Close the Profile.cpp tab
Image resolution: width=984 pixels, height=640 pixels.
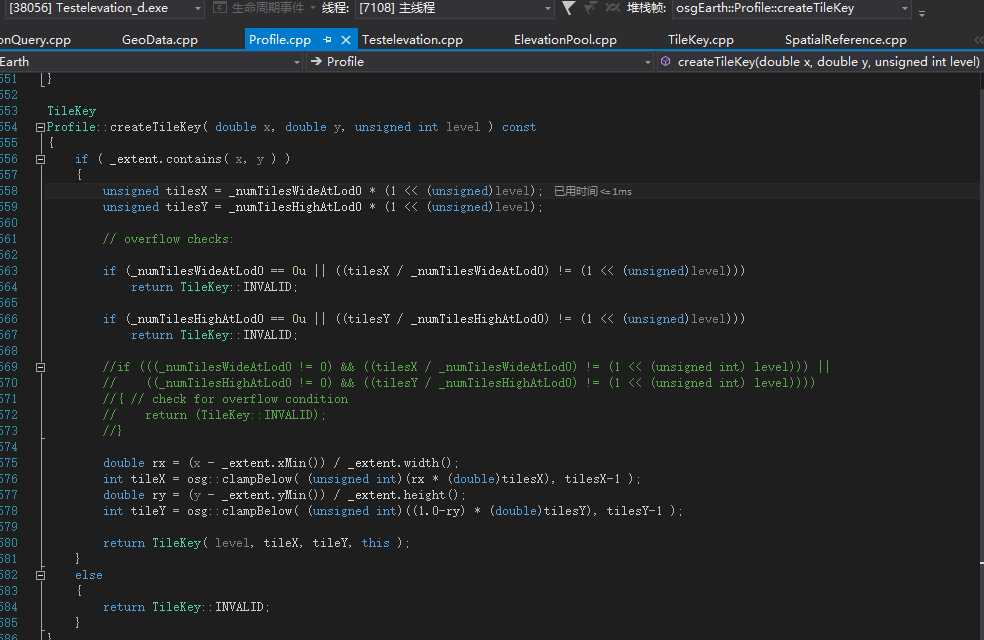click(346, 40)
